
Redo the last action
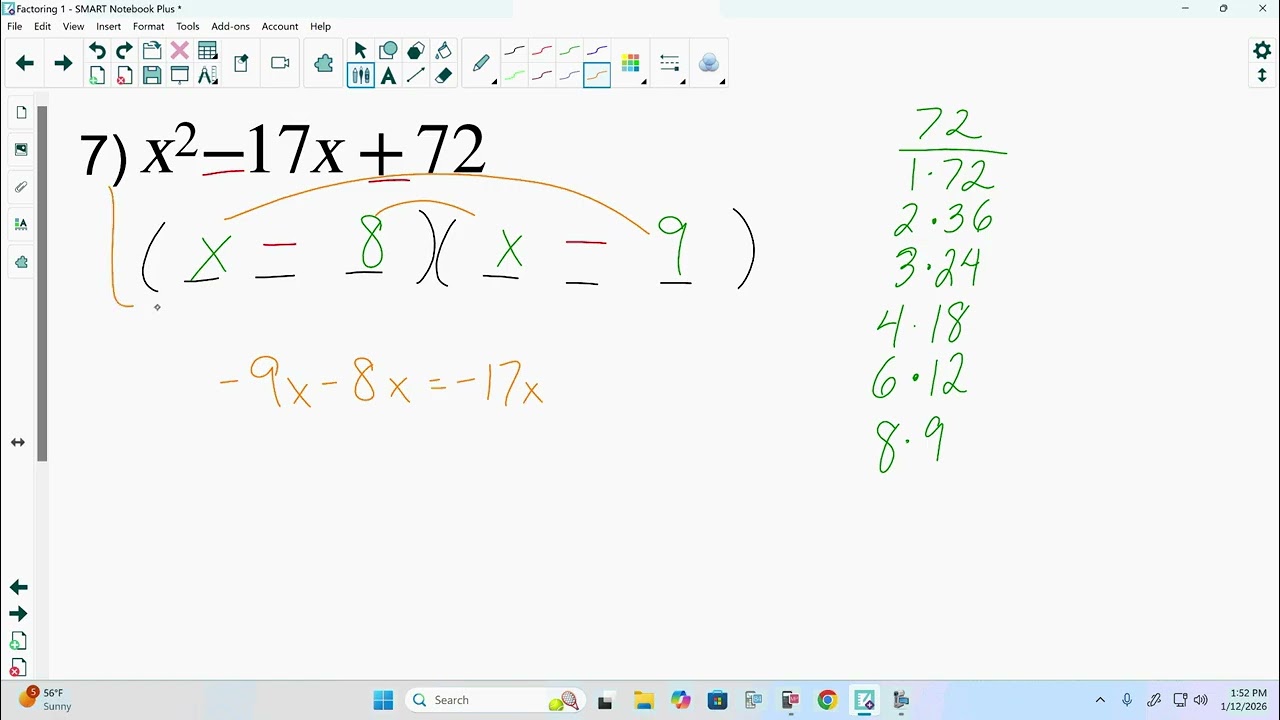[x=124, y=51]
